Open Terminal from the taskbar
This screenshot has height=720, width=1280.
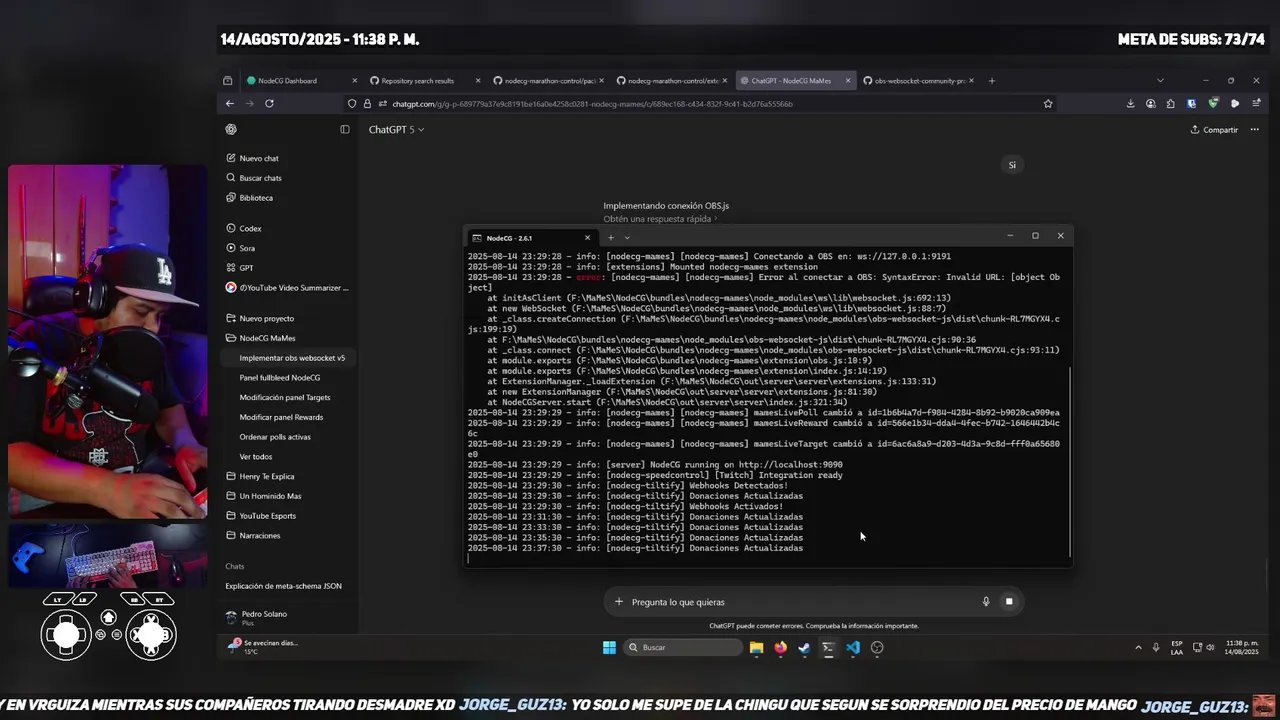click(828, 647)
